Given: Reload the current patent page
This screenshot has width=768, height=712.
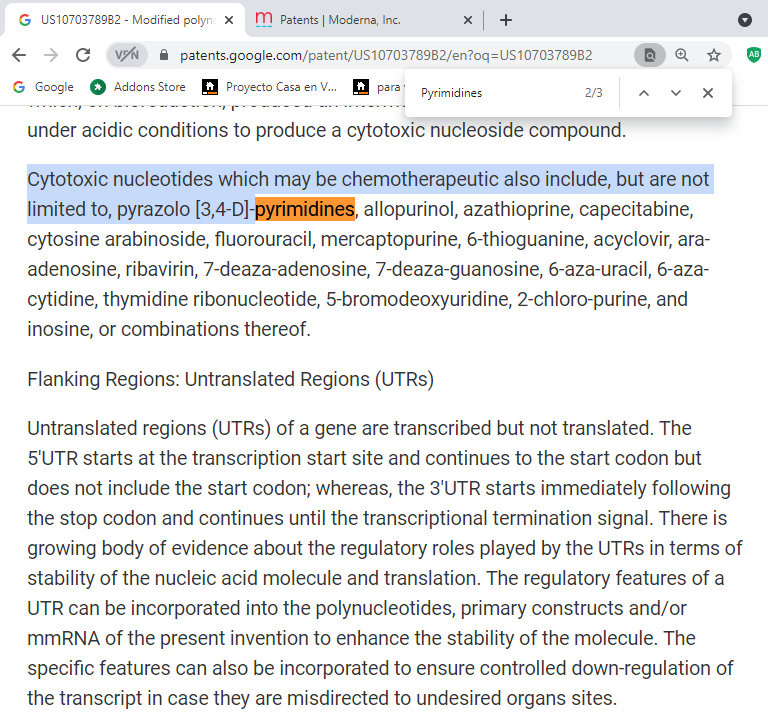Looking at the screenshot, I should [x=83, y=55].
